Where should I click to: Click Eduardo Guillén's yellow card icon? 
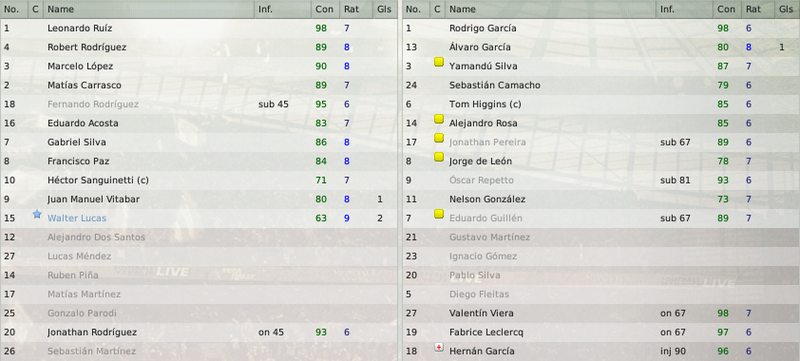(x=439, y=214)
